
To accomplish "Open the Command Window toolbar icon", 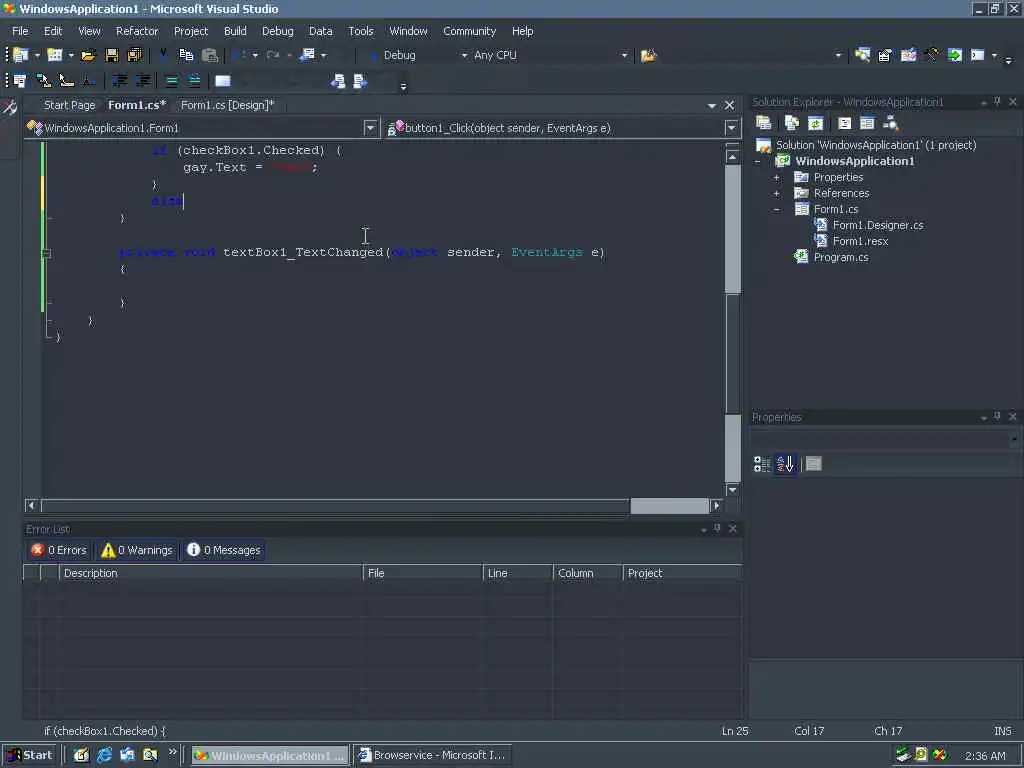I will [978, 56].
